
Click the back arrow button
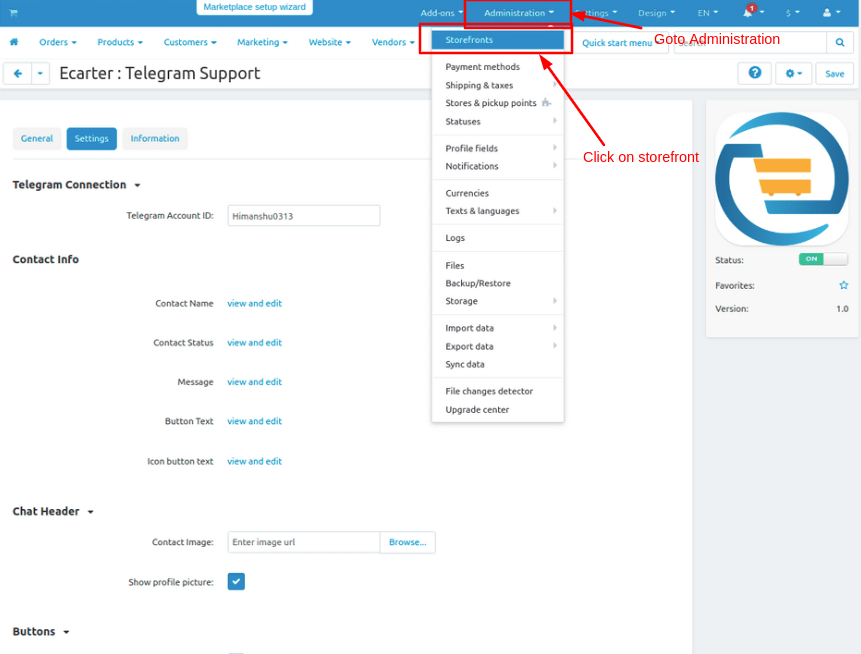coord(18,73)
